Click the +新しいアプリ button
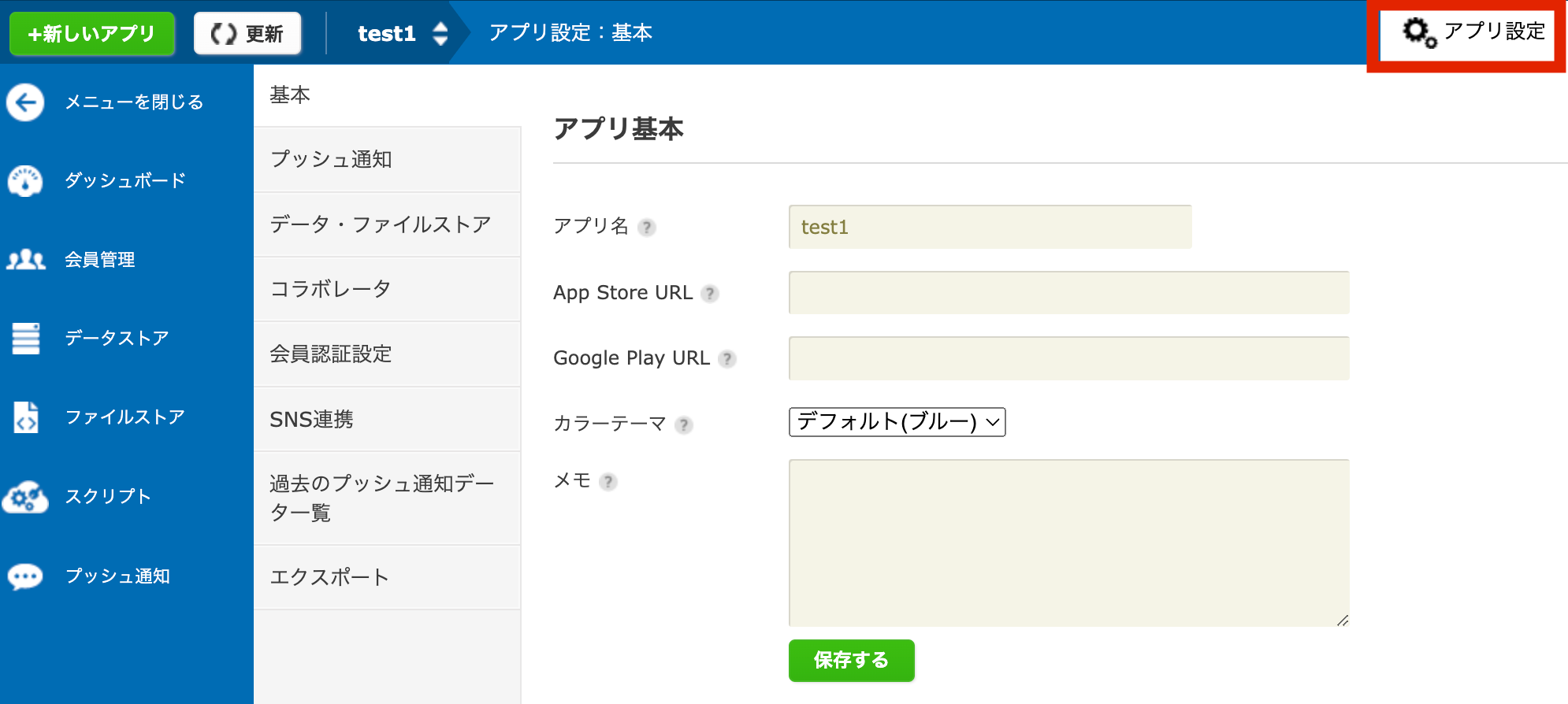Image resolution: width=1568 pixels, height=704 pixels. pos(91,34)
